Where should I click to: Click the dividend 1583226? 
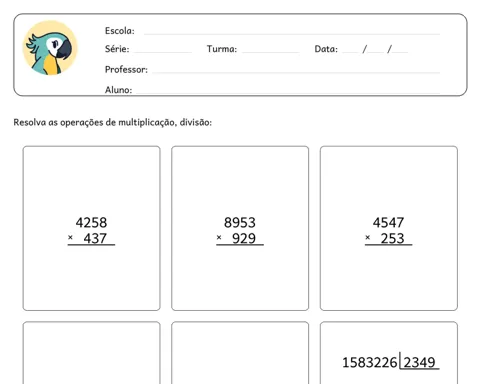click(370, 362)
